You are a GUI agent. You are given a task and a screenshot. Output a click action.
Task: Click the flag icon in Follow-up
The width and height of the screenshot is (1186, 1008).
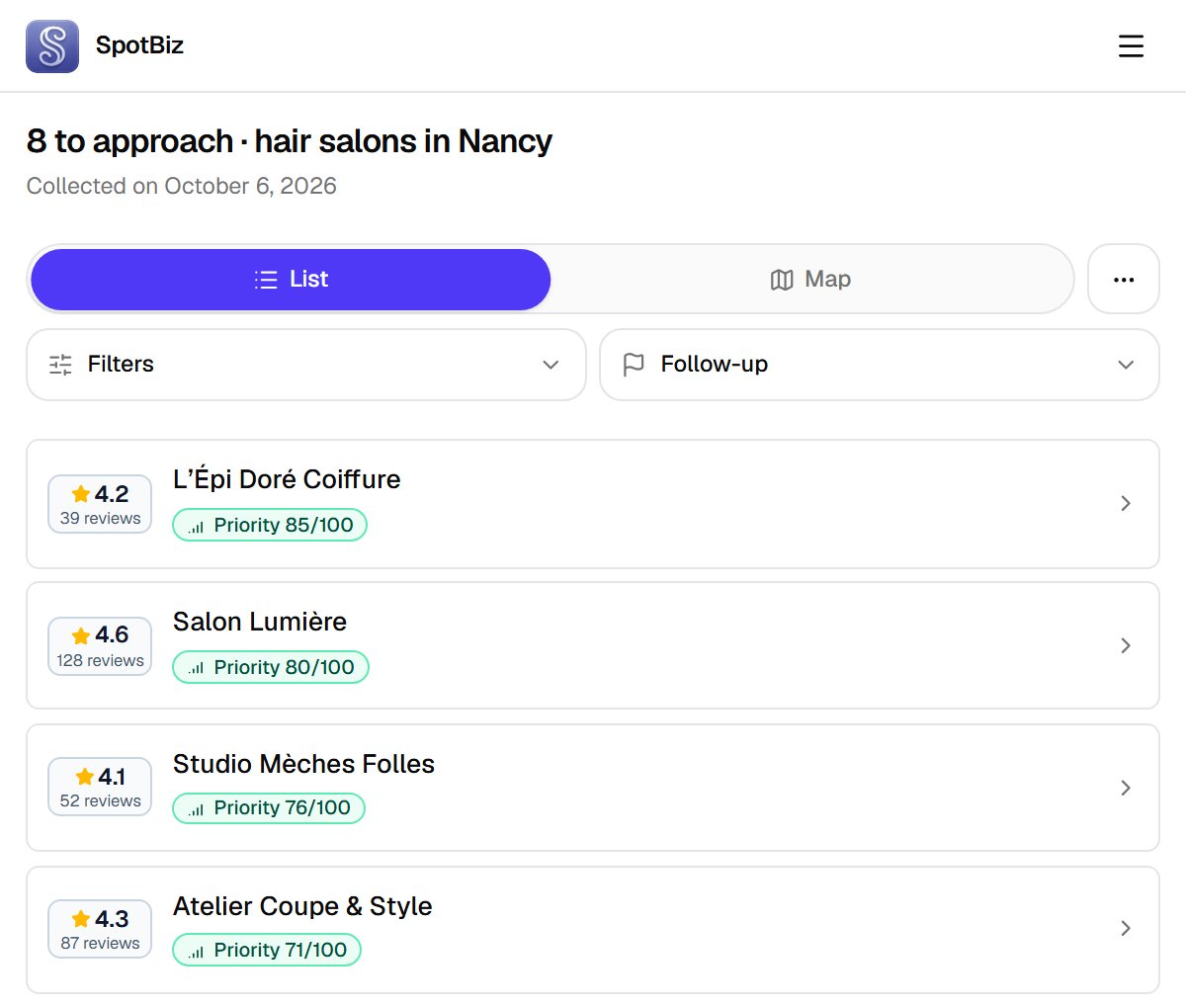click(634, 365)
